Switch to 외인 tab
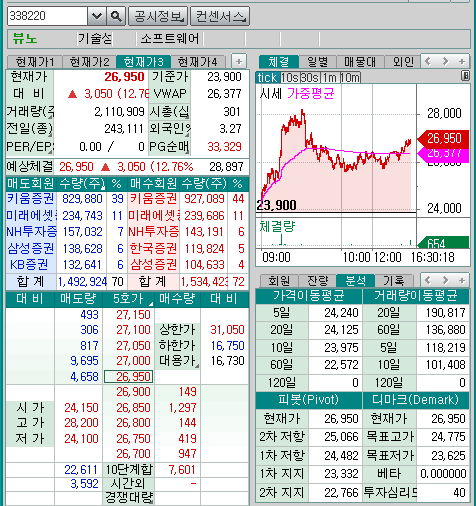Viewport: 476px width, 506px height. [x=403, y=62]
